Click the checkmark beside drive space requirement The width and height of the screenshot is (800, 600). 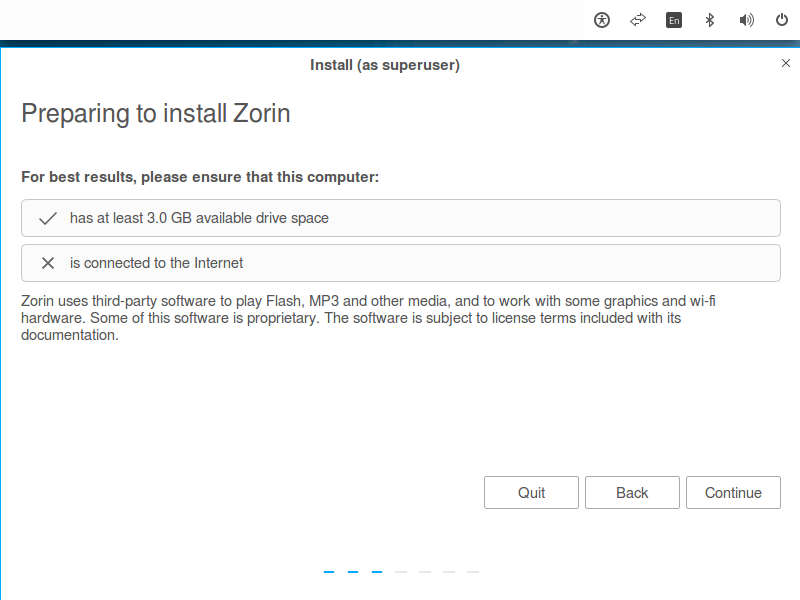[x=48, y=218]
